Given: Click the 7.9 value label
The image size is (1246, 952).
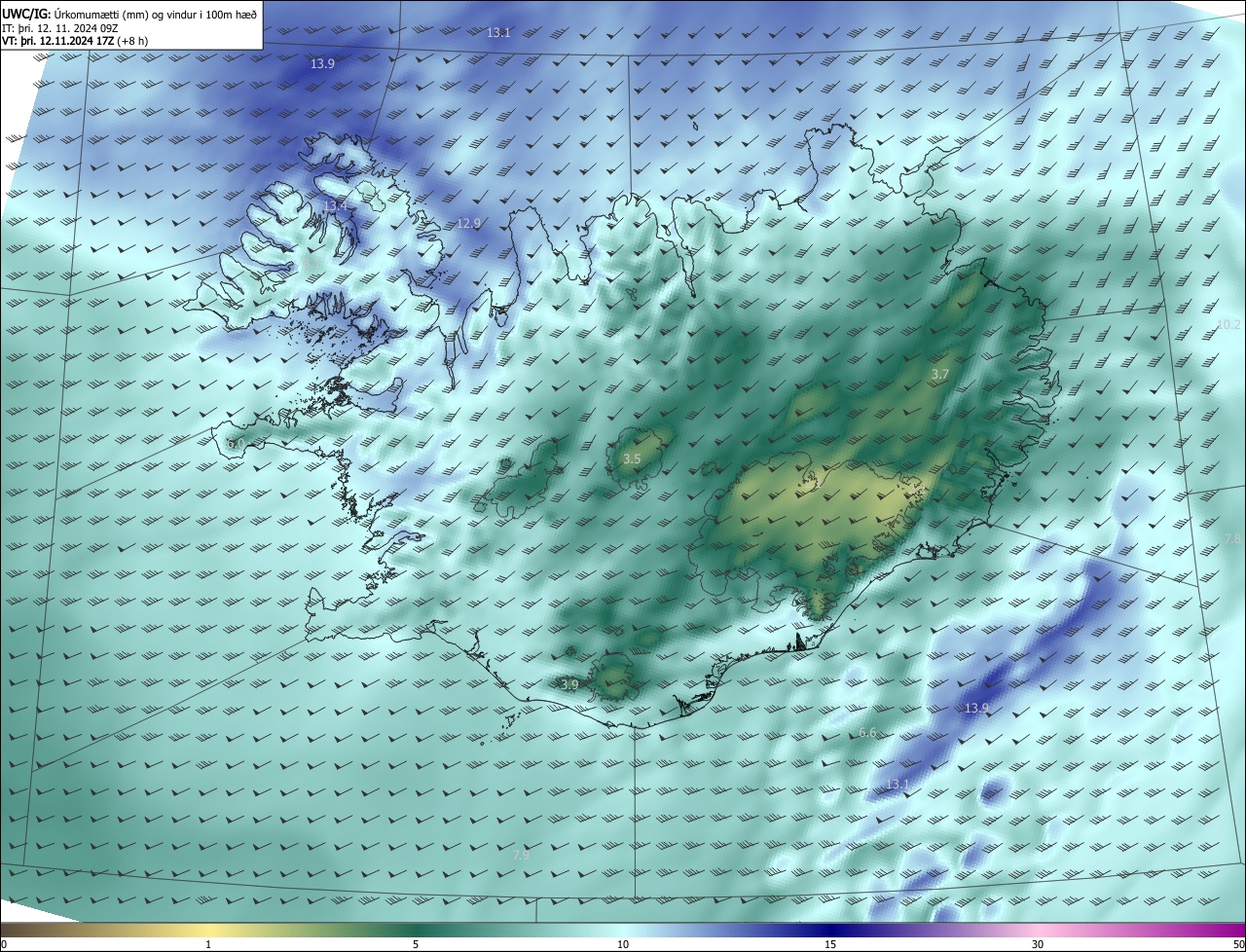Looking at the screenshot, I should click(x=522, y=855).
